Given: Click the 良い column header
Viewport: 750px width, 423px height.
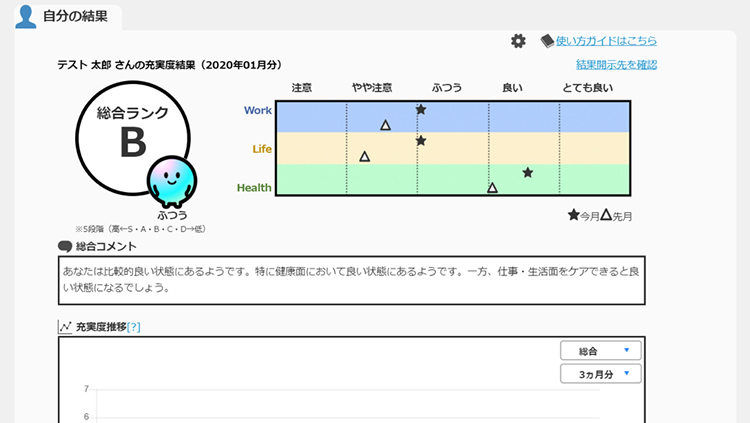Looking at the screenshot, I should tap(512, 88).
